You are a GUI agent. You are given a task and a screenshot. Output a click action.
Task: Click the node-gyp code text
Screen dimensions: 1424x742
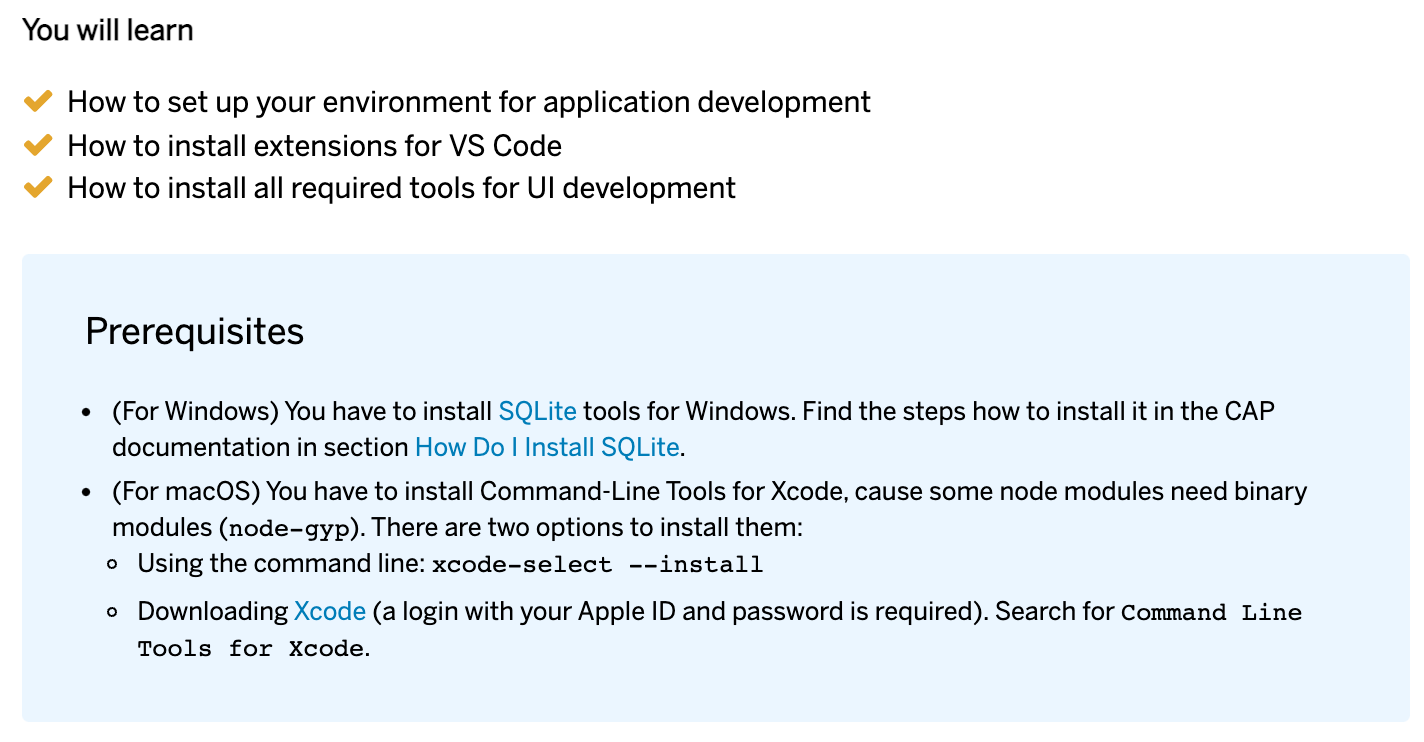(288, 528)
